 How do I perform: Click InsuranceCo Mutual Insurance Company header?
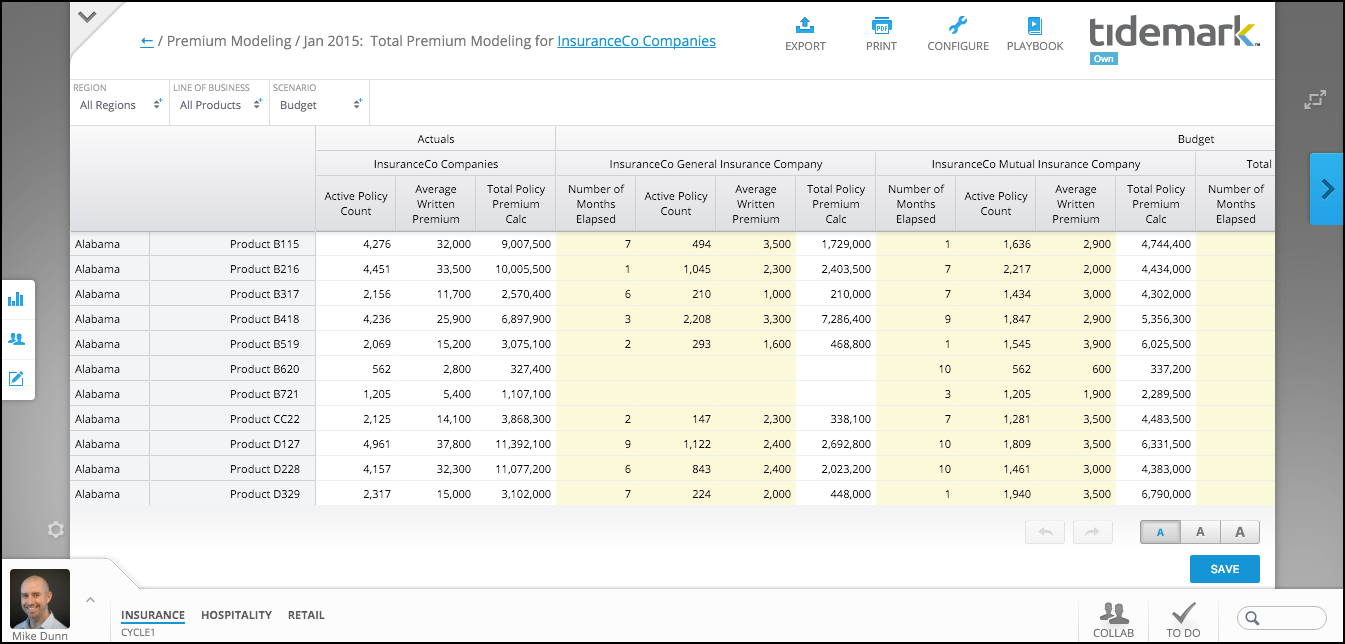pyautogui.click(x=1036, y=164)
